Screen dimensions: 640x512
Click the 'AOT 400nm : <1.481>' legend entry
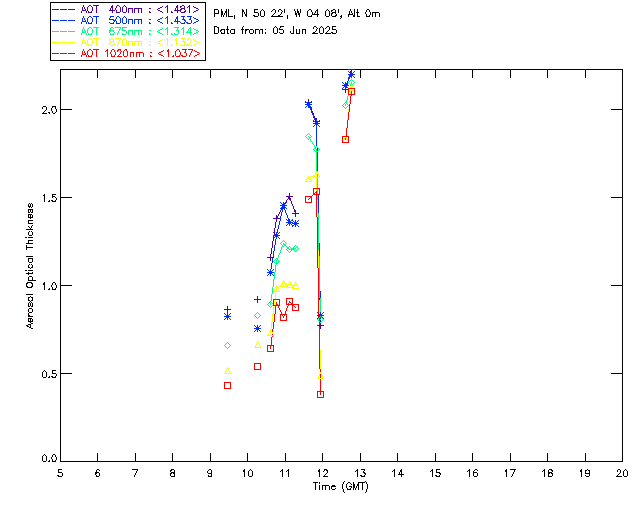point(127,10)
